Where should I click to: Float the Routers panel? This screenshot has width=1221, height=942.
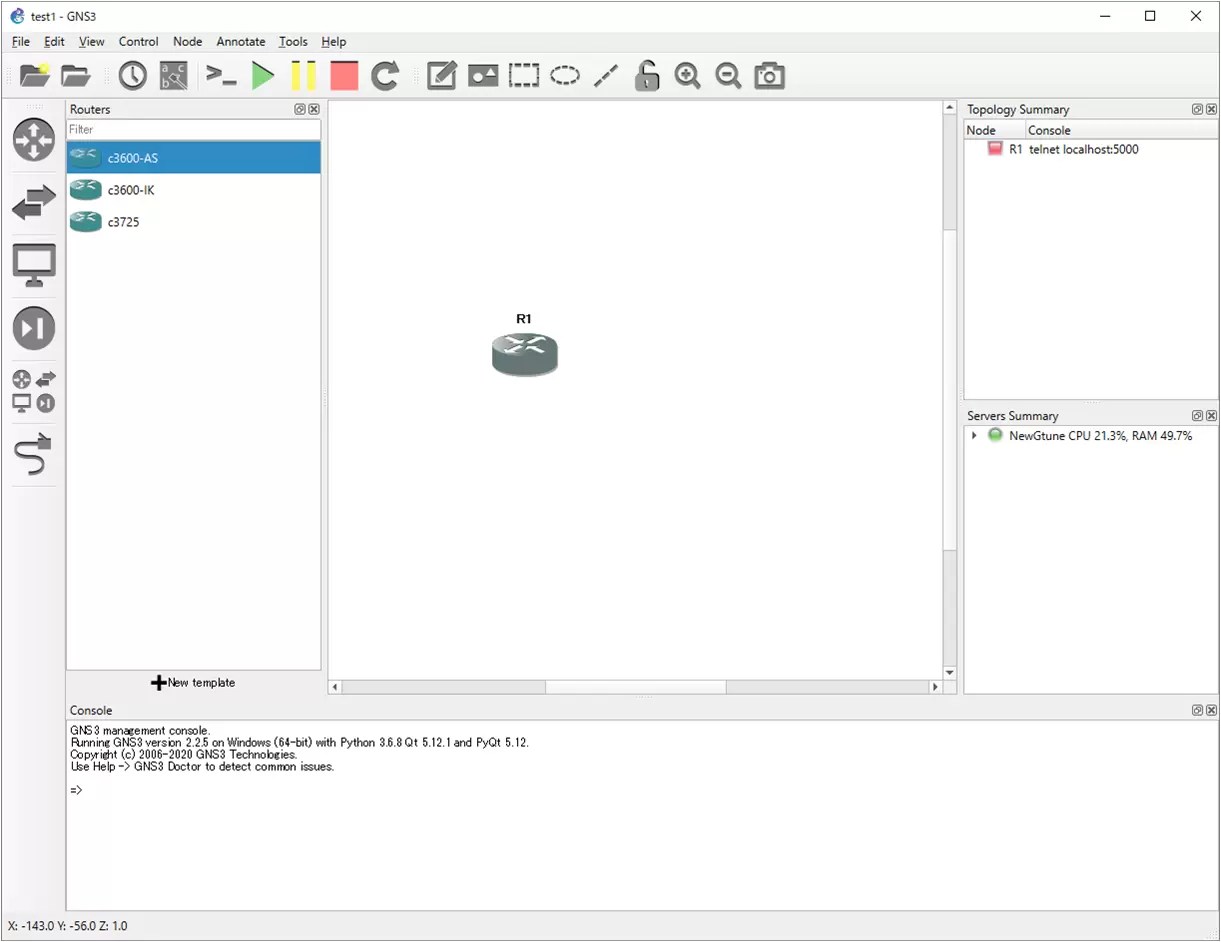coord(300,109)
